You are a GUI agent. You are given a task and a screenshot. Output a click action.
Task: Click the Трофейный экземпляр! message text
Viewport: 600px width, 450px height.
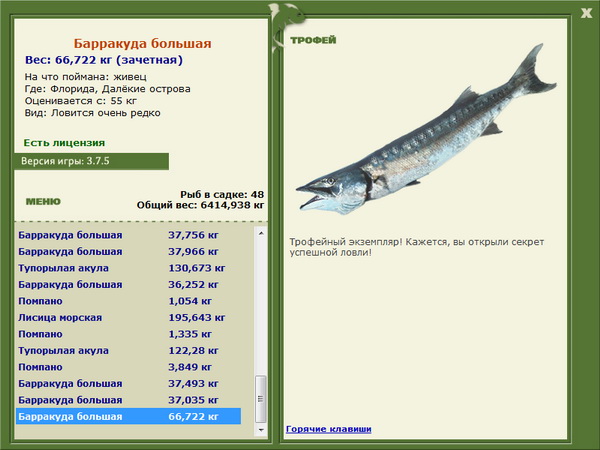pyautogui.click(x=416, y=247)
